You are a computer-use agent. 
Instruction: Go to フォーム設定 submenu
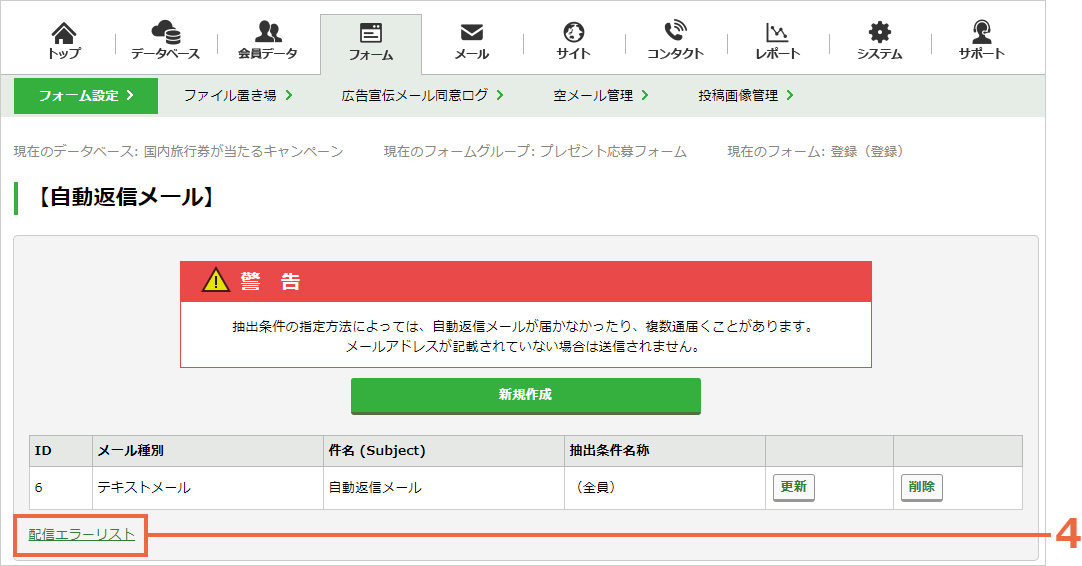click(86, 95)
